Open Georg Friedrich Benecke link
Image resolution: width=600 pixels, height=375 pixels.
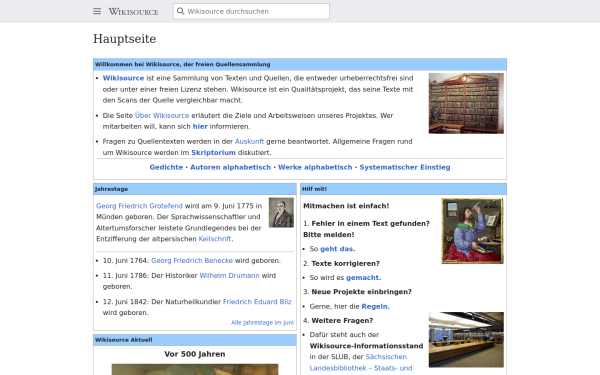tap(192, 261)
